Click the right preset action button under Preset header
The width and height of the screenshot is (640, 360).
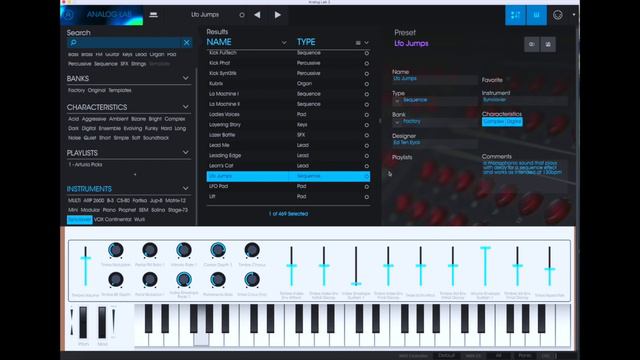(548, 44)
